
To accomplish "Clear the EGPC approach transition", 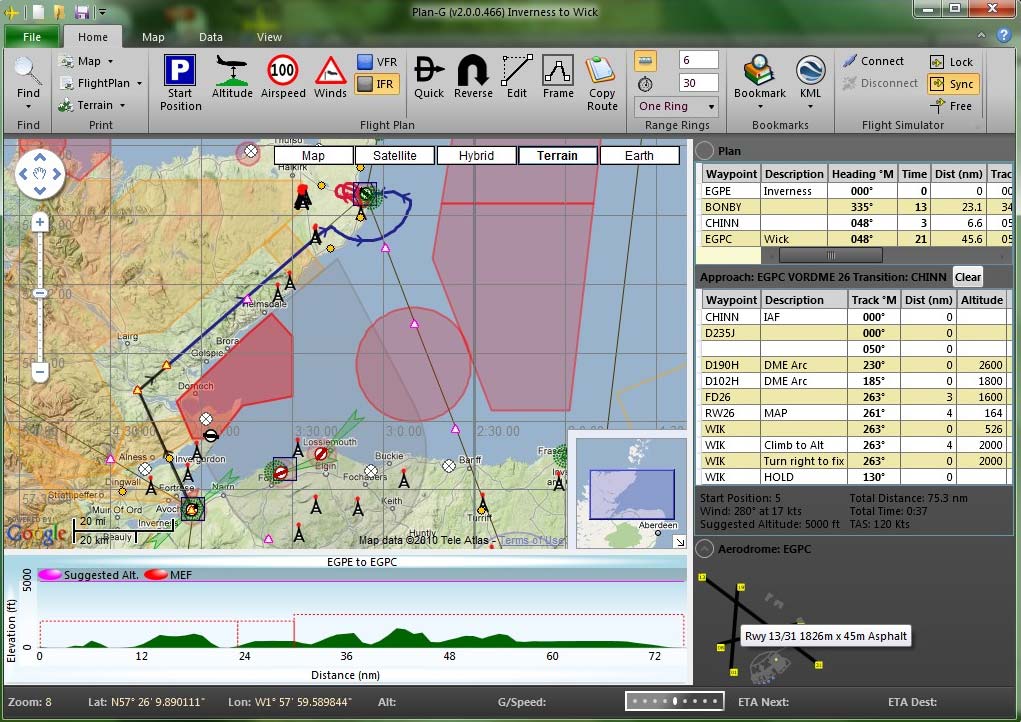I will coord(967,277).
